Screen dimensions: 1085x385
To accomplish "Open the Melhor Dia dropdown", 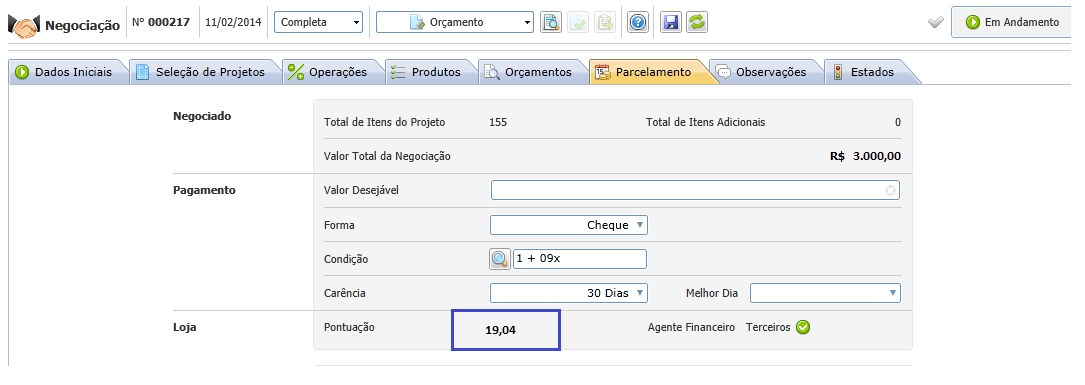I will pyautogui.click(x=826, y=293).
